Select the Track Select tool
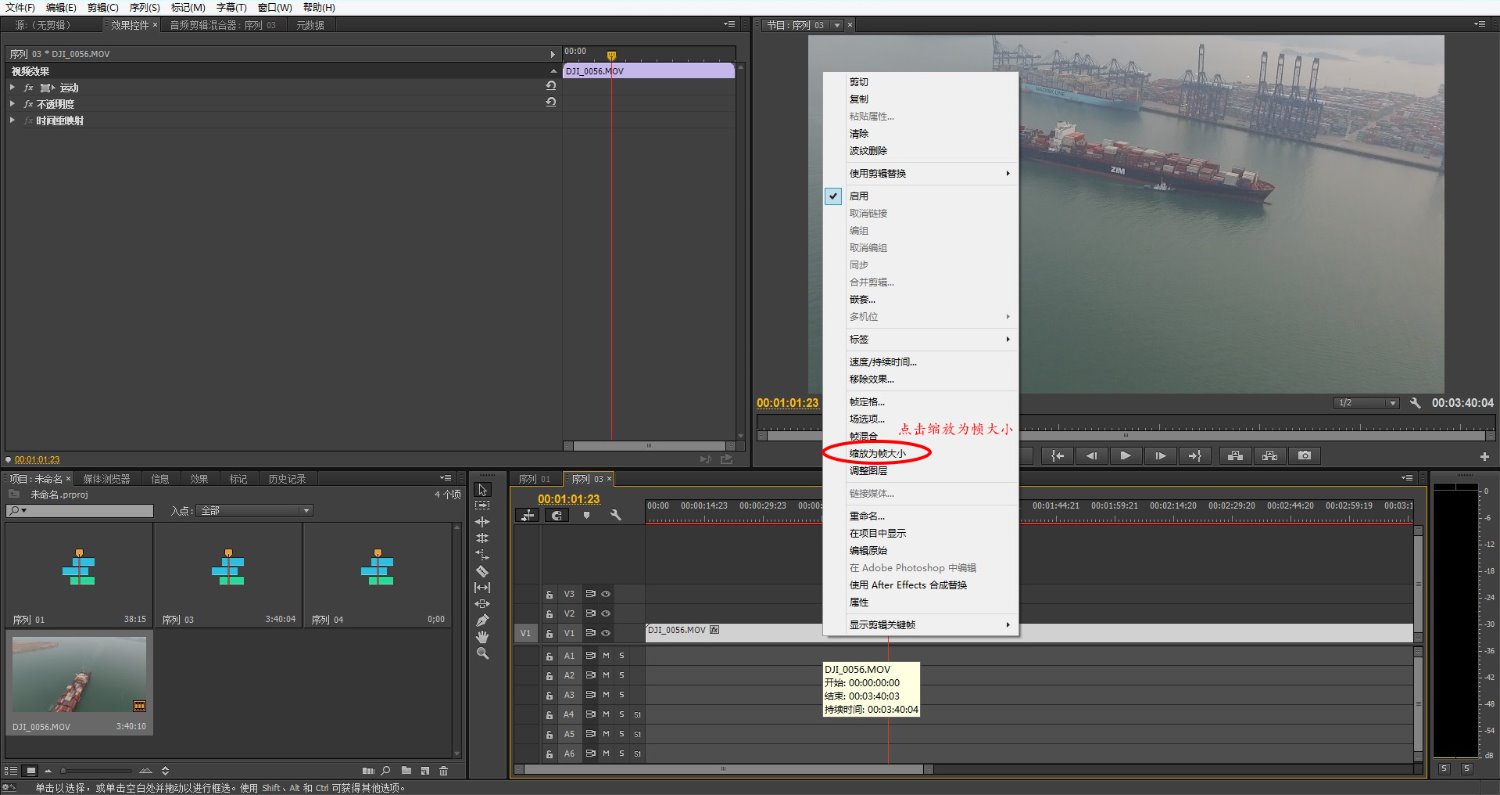Image resolution: width=1500 pixels, height=795 pixels. click(483, 506)
